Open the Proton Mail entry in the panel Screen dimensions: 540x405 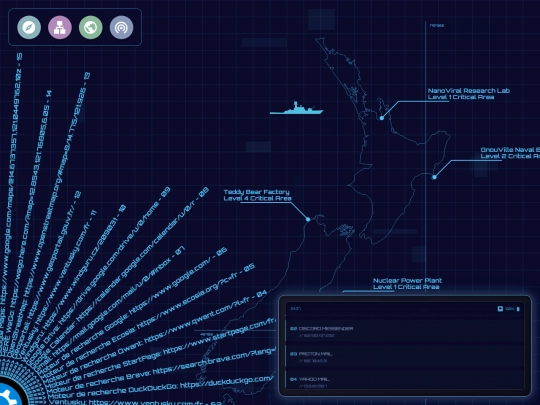tap(405, 357)
